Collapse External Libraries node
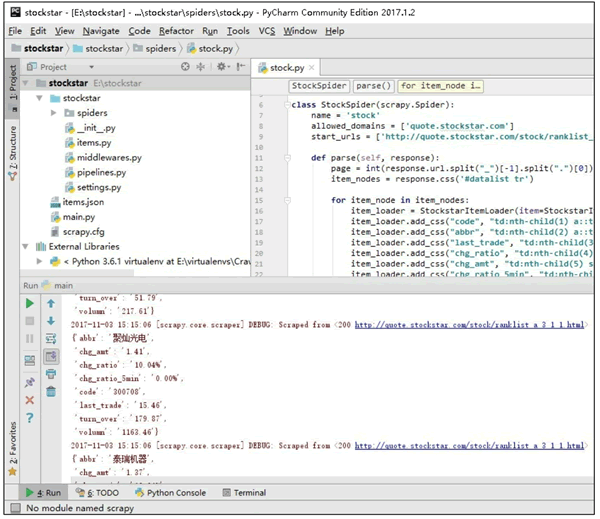Viewport: 600px width, 519px height. tap(26, 246)
